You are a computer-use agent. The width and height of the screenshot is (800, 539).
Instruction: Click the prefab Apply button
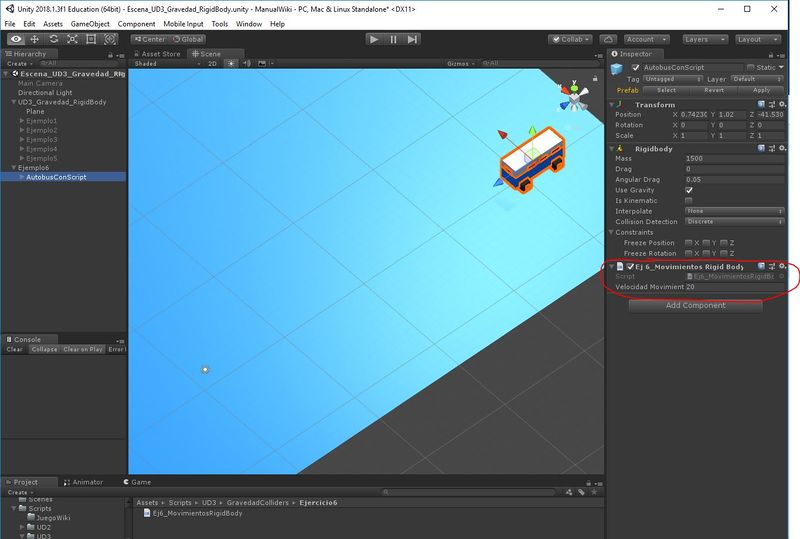coord(761,90)
